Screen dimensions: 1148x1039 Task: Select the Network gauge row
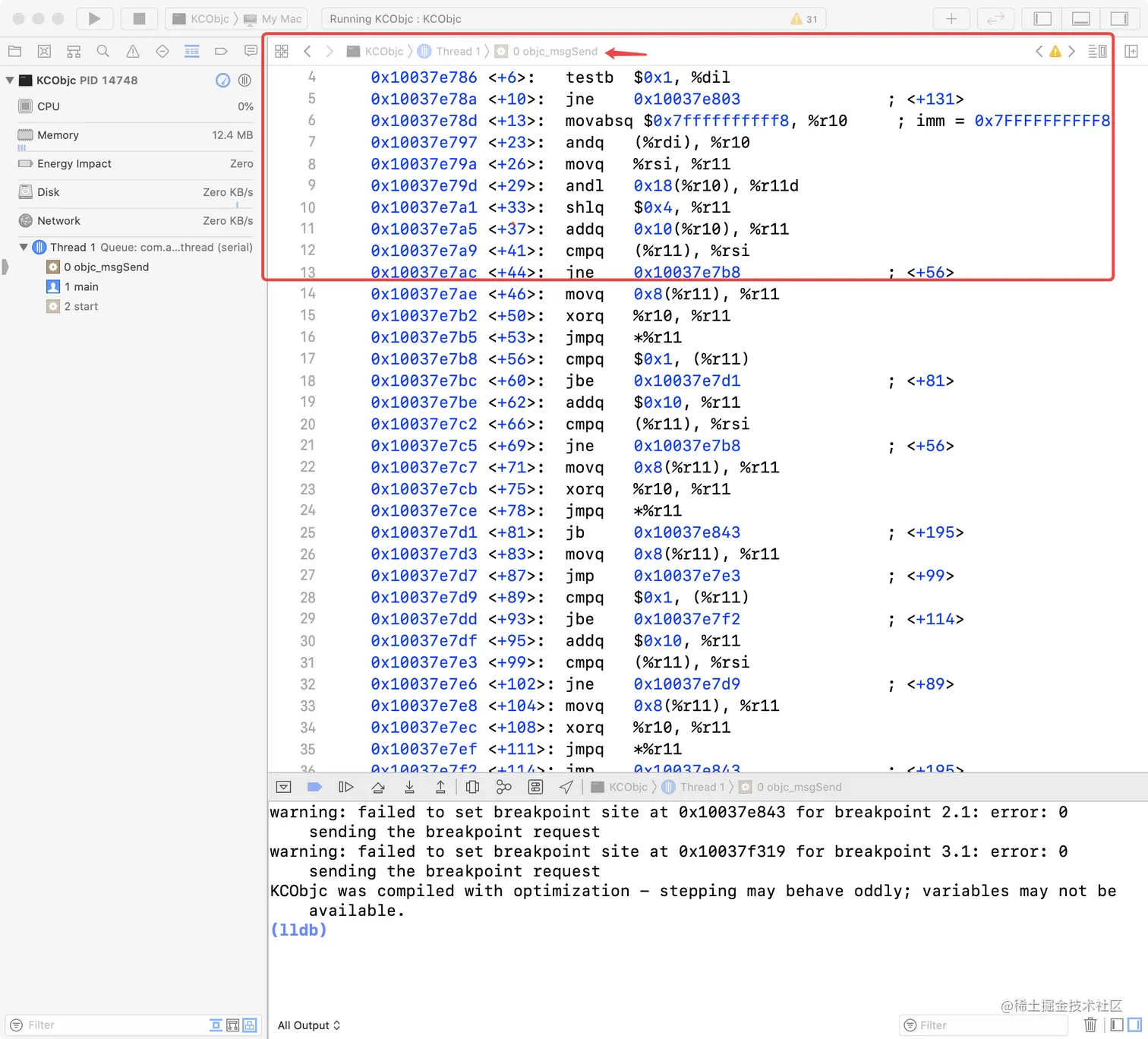[134, 221]
